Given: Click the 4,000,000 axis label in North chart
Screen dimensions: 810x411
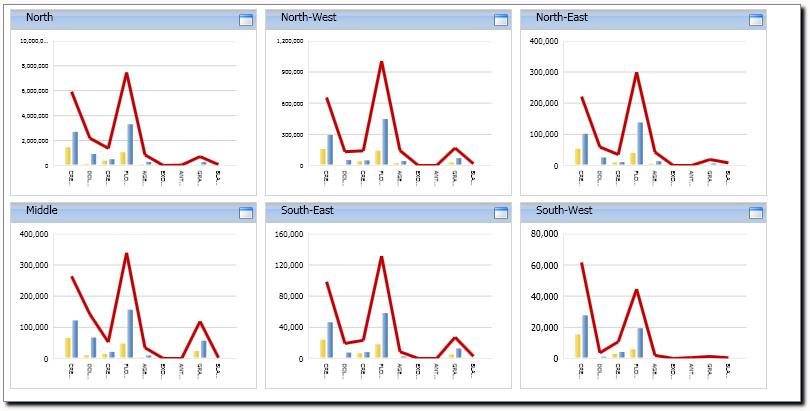Looking at the screenshot, I should 36,116.
